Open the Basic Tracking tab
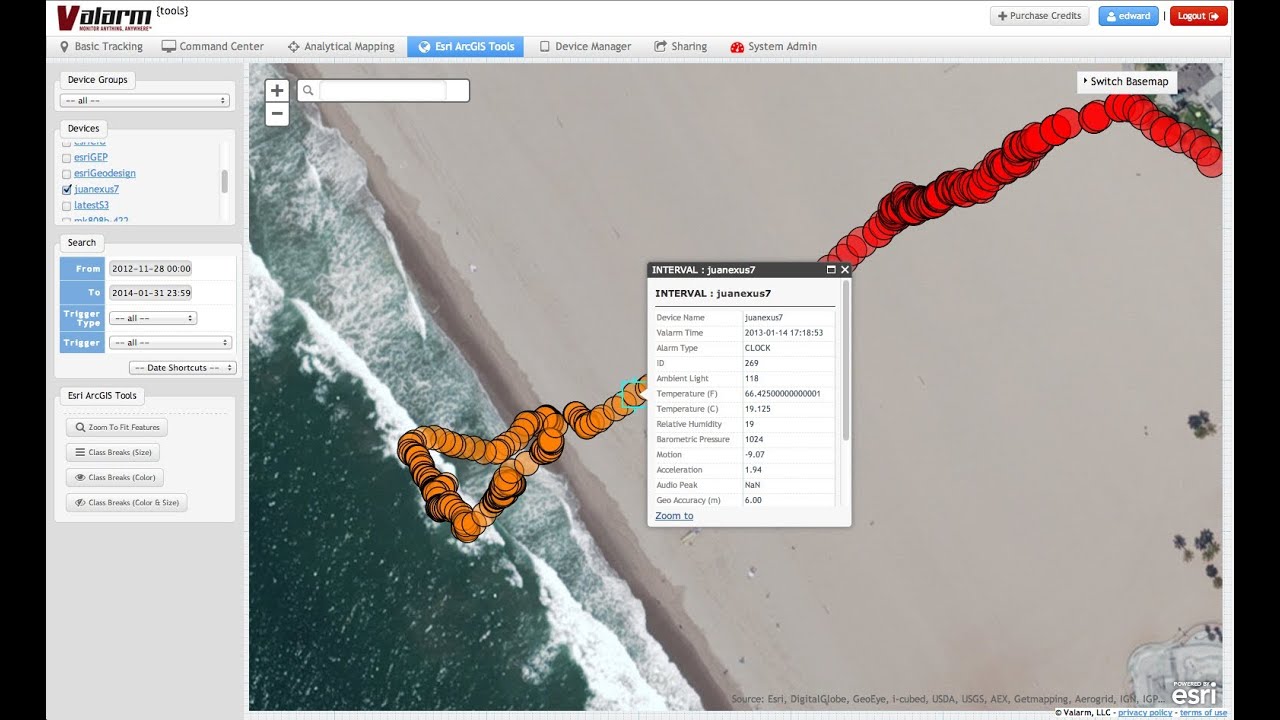This screenshot has width=1280, height=720. click(x=101, y=46)
